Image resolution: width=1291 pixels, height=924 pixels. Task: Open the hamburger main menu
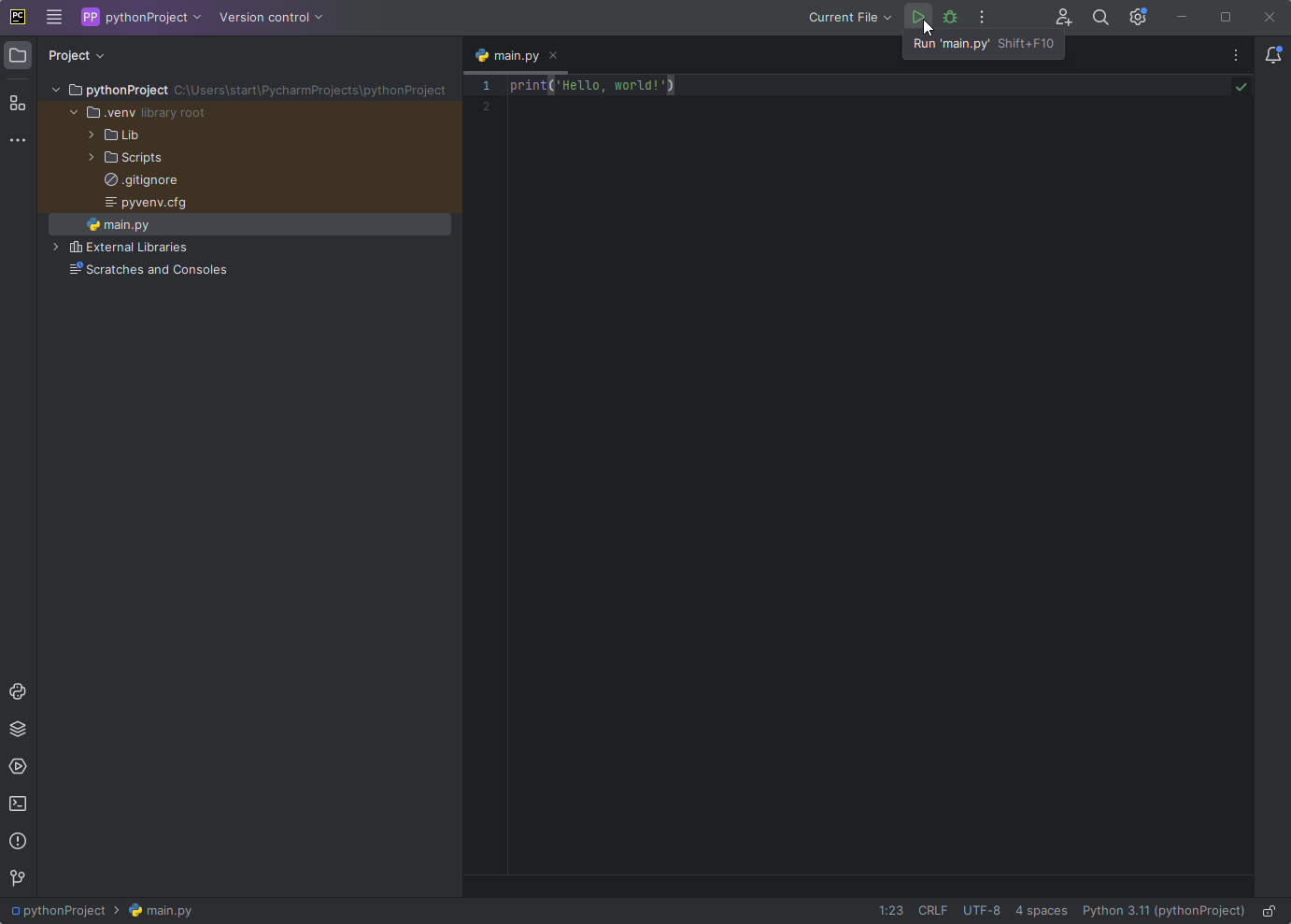tap(54, 17)
